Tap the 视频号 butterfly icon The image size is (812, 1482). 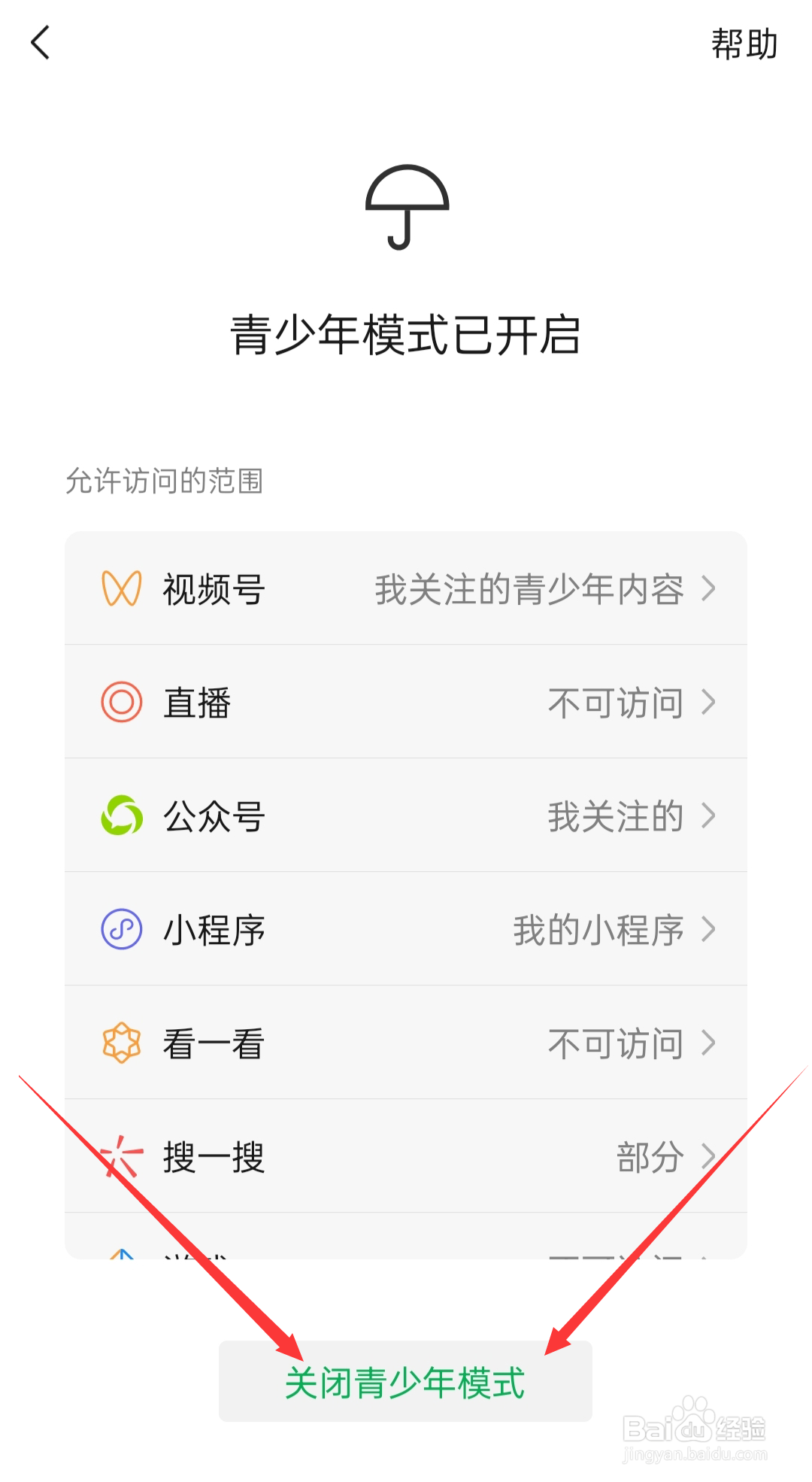coord(122,588)
